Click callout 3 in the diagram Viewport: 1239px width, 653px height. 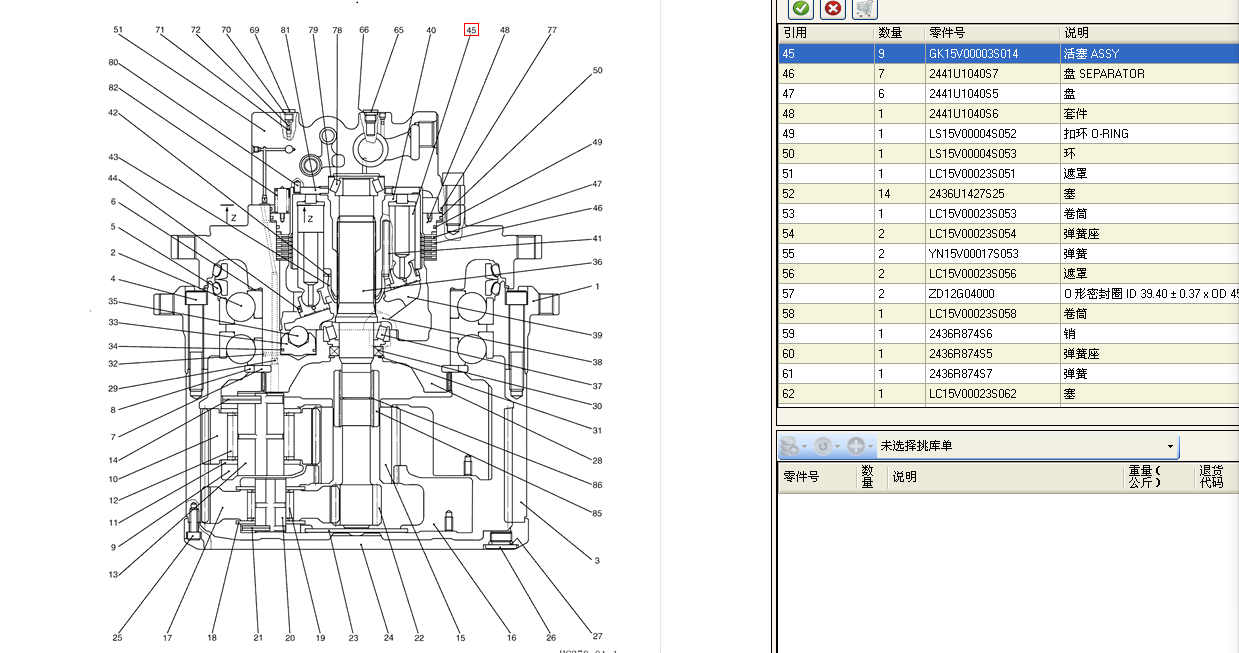[597, 561]
